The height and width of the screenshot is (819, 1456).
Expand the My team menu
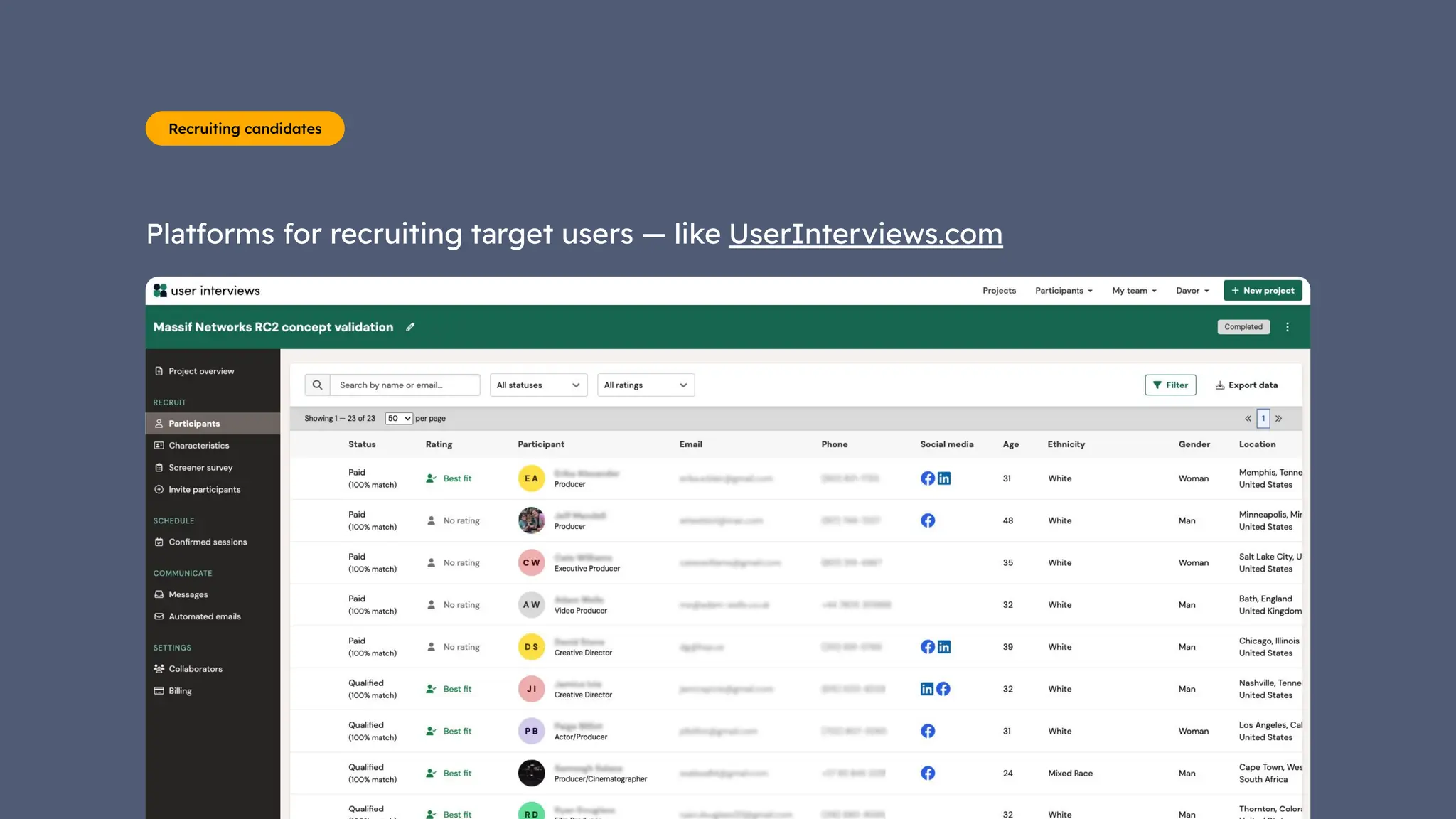tap(1134, 291)
